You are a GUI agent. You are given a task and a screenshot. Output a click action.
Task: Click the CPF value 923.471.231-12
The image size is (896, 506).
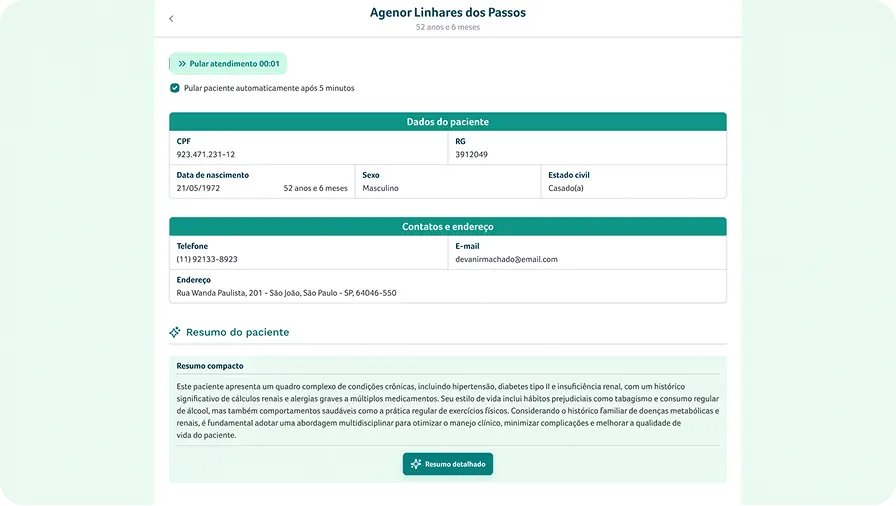pyautogui.click(x=206, y=155)
